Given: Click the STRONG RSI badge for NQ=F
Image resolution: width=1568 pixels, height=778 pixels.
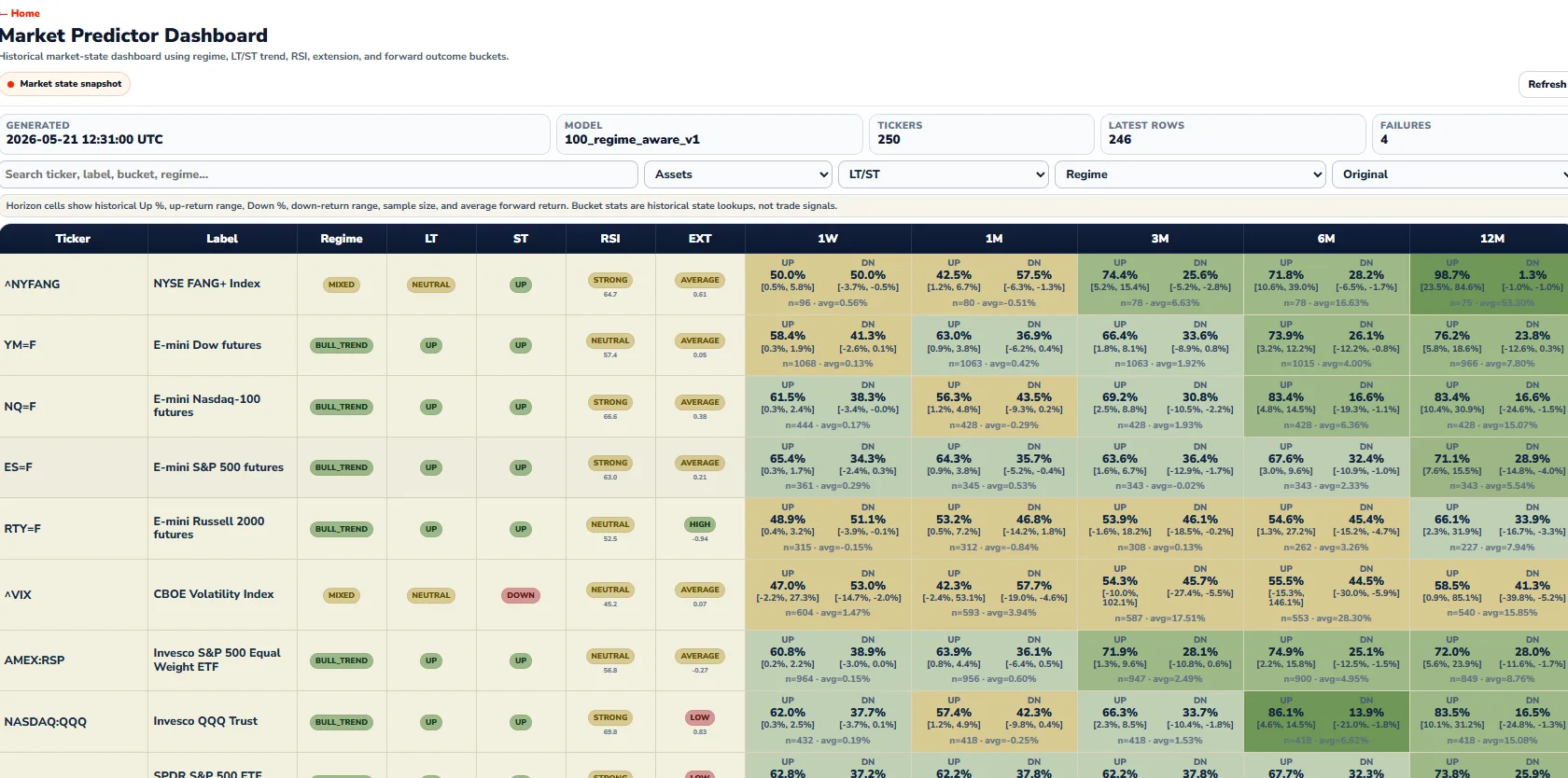Looking at the screenshot, I should pyautogui.click(x=610, y=402).
